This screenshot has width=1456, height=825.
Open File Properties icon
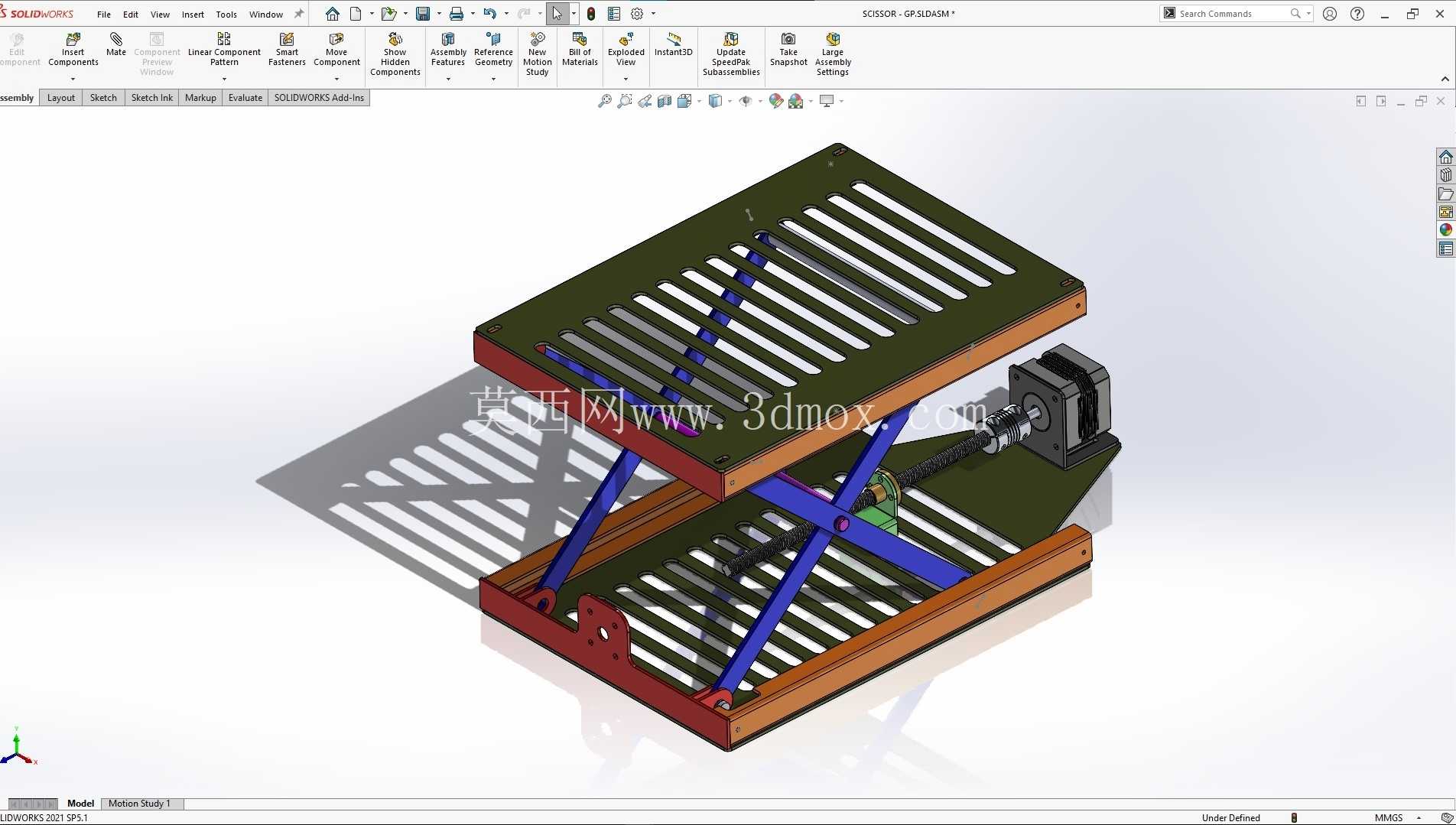tap(613, 14)
